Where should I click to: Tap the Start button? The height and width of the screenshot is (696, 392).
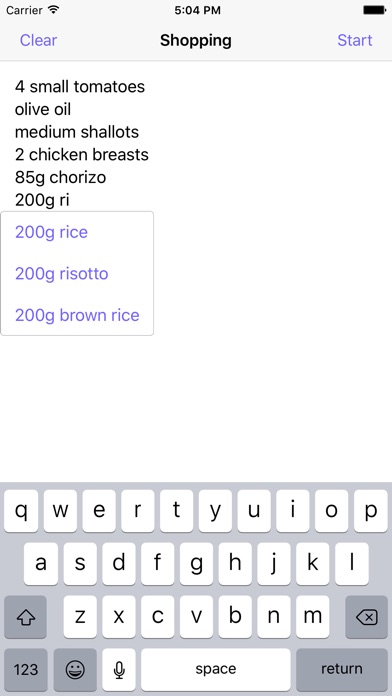pos(354,40)
